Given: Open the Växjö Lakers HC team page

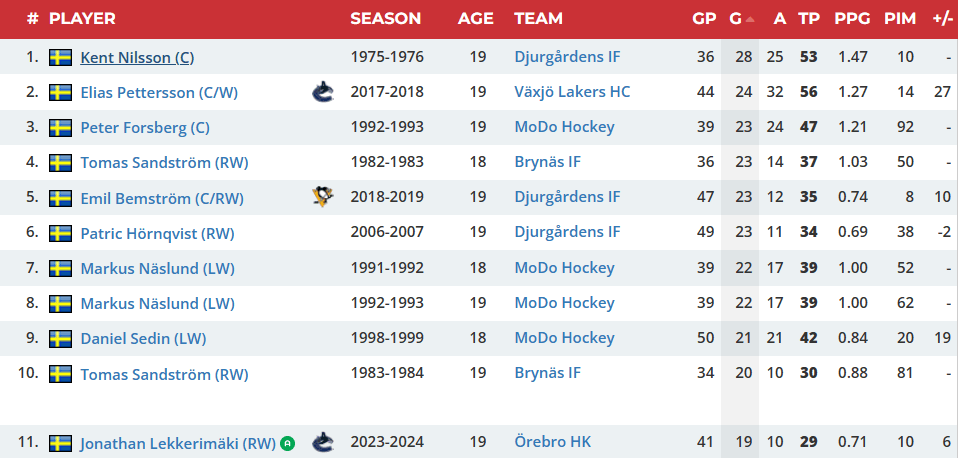Looking at the screenshot, I should point(572,92).
